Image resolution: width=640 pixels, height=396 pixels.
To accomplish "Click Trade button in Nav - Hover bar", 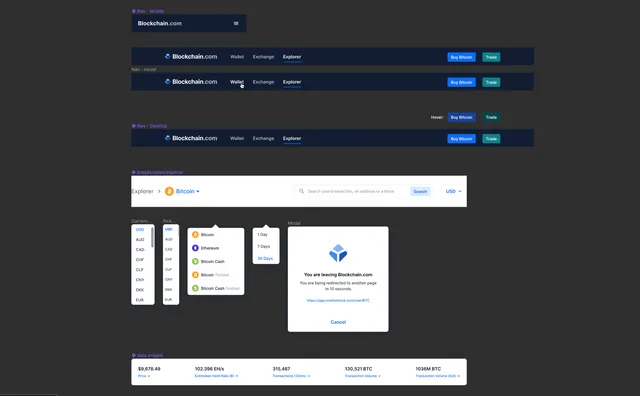I will click(x=491, y=82).
